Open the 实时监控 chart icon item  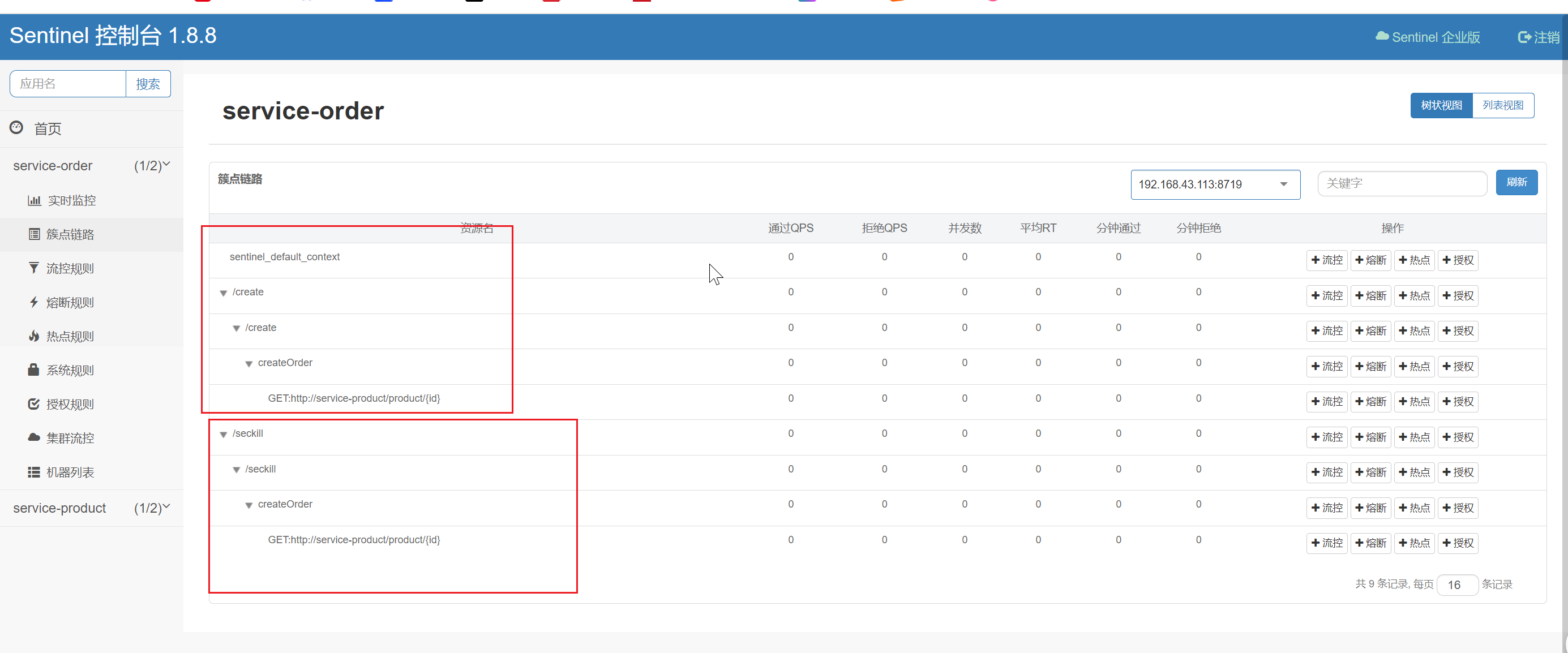pyautogui.click(x=34, y=200)
